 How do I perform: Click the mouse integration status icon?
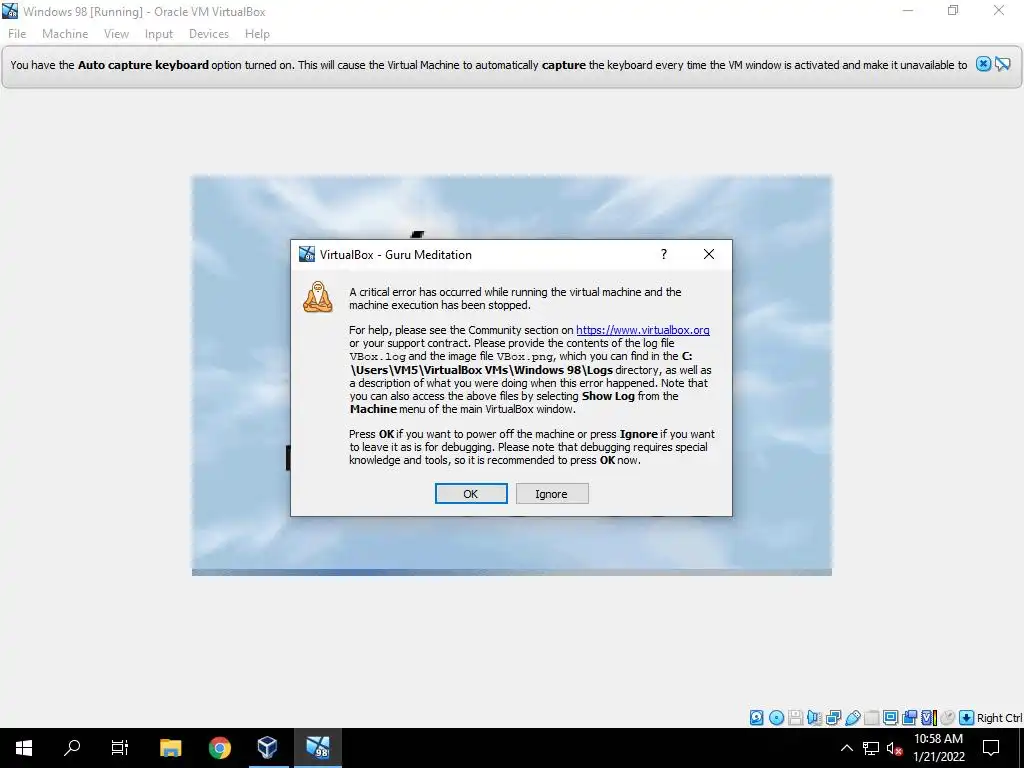pos(948,718)
